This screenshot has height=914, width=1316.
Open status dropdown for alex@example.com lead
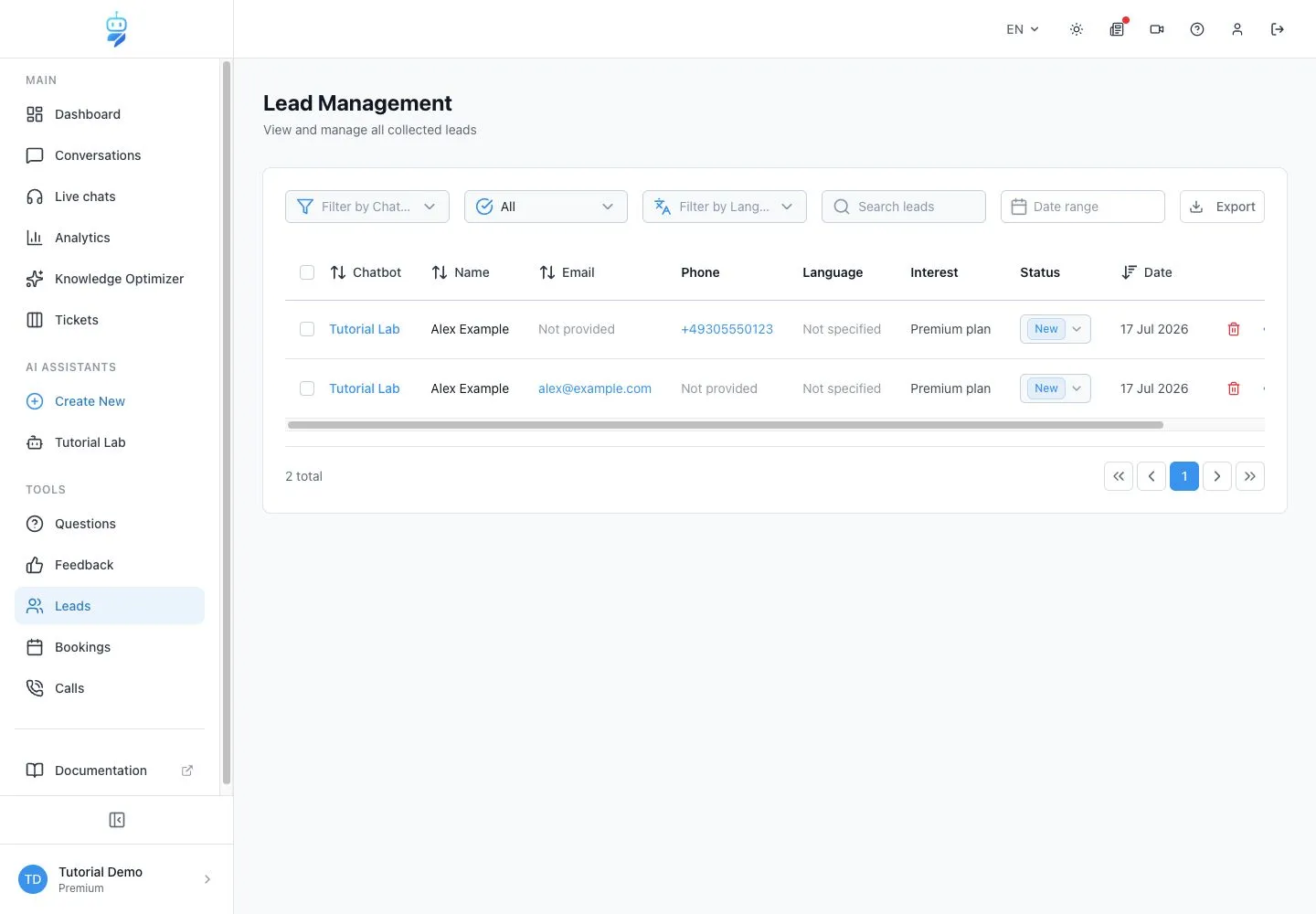coord(1056,388)
